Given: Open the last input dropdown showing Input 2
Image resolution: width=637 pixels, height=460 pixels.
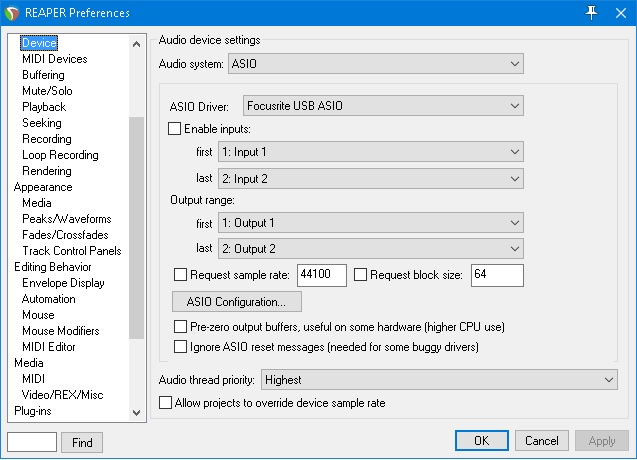Looking at the screenshot, I should (371, 178).
